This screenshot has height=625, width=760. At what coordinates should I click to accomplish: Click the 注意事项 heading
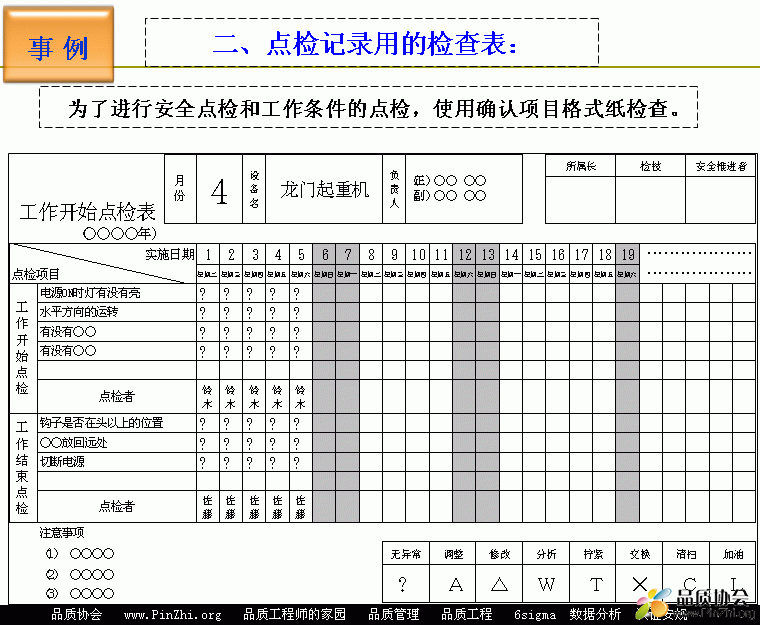pos(62,533)
